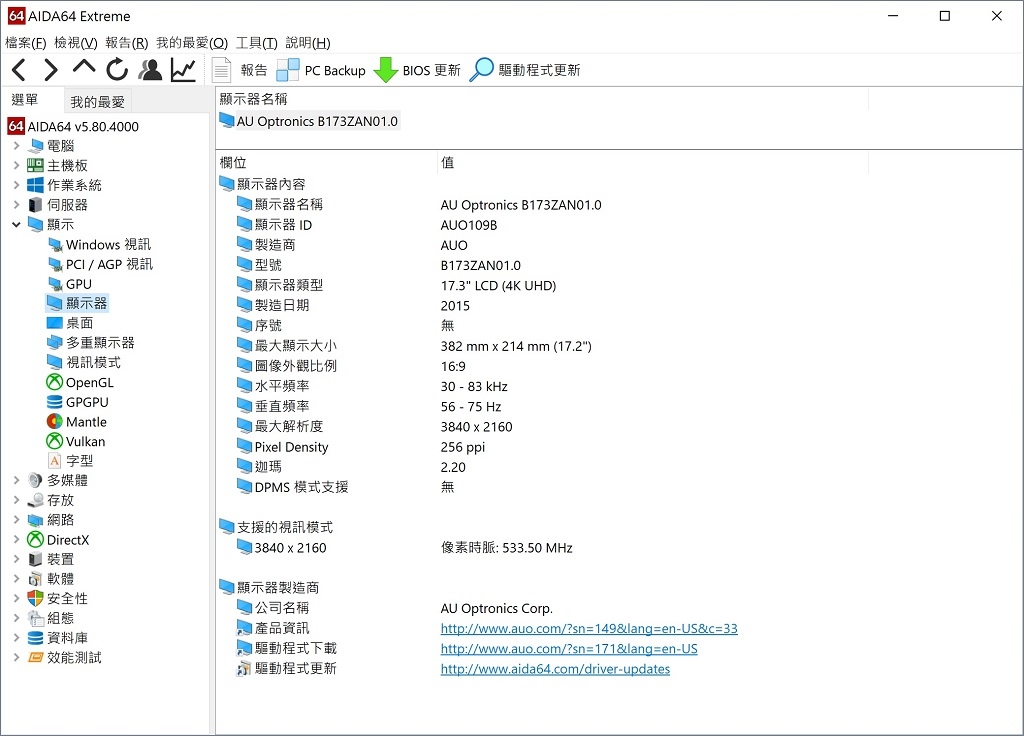Expand the 裝置 tree node
The width and height of the screenshot is (1024, 736).
(16, 559)
